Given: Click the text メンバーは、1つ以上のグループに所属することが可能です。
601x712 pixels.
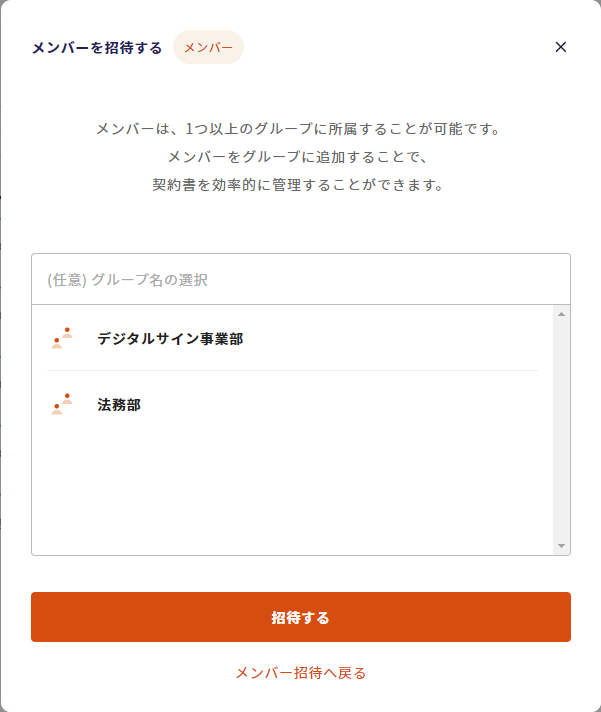Looking at the screenshot, I should click(x=298, y=129).
